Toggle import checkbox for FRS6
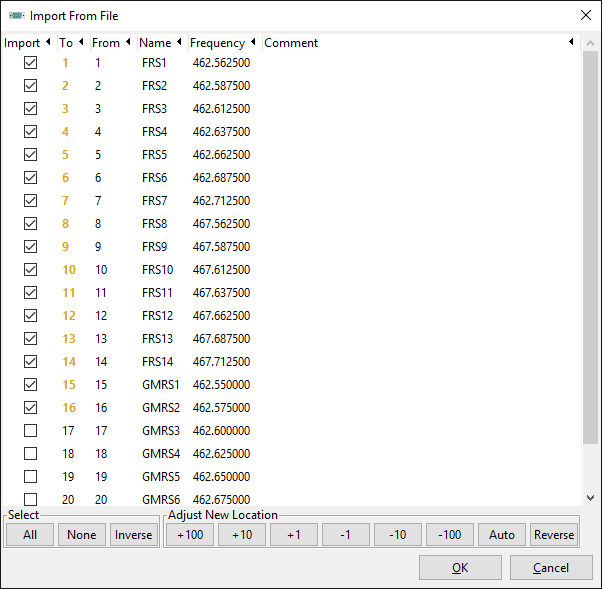The width and height of the screenshot is (604, 589). [30, 178]
